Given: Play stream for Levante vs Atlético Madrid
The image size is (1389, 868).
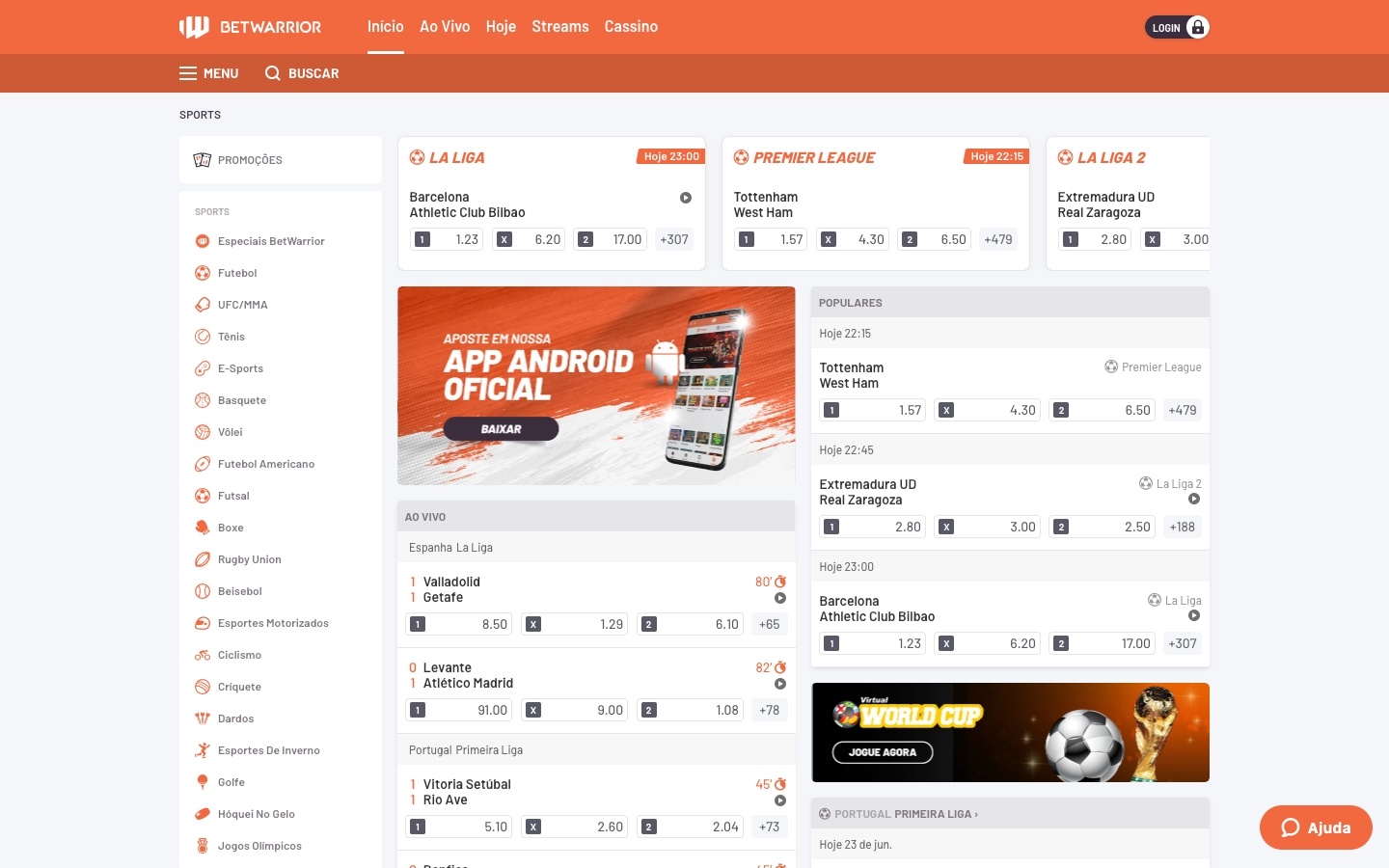Looking at the screenshot, I should (780, 684).
